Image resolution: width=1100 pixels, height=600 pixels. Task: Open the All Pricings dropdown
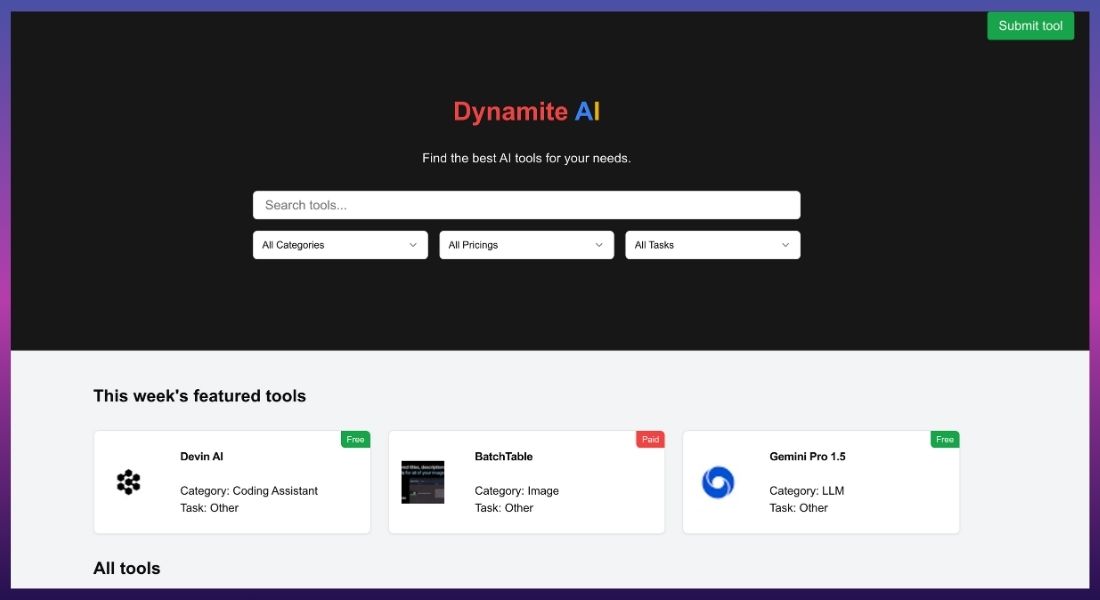tap(526, 244)
